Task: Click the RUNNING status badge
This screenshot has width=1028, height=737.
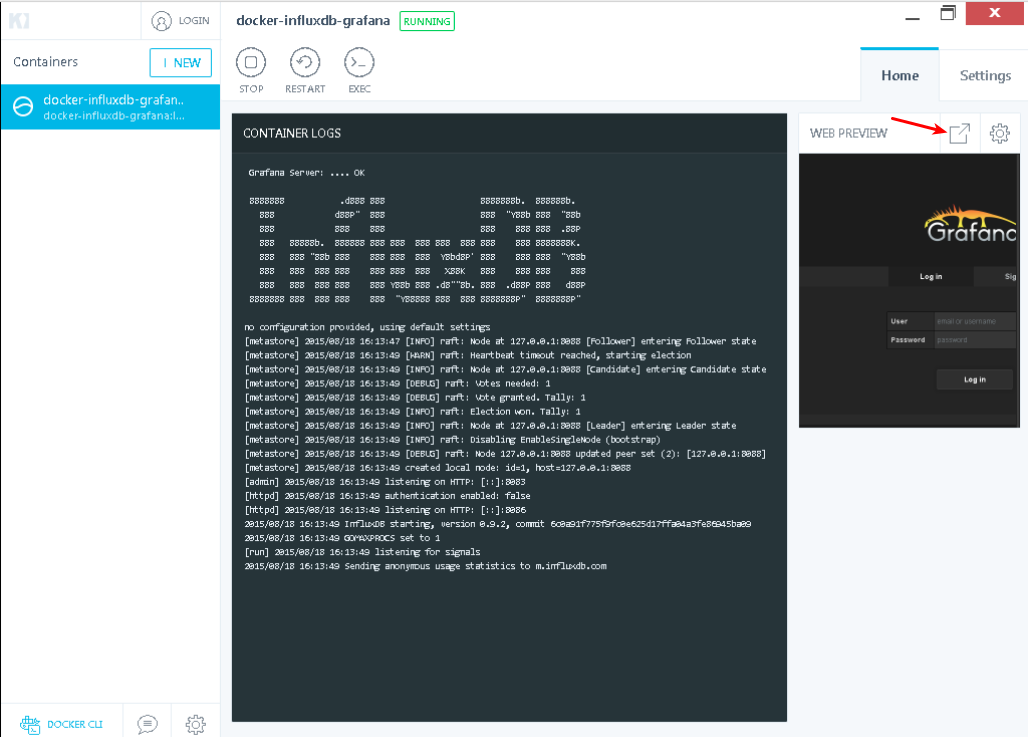Action: tap(427, 21)
